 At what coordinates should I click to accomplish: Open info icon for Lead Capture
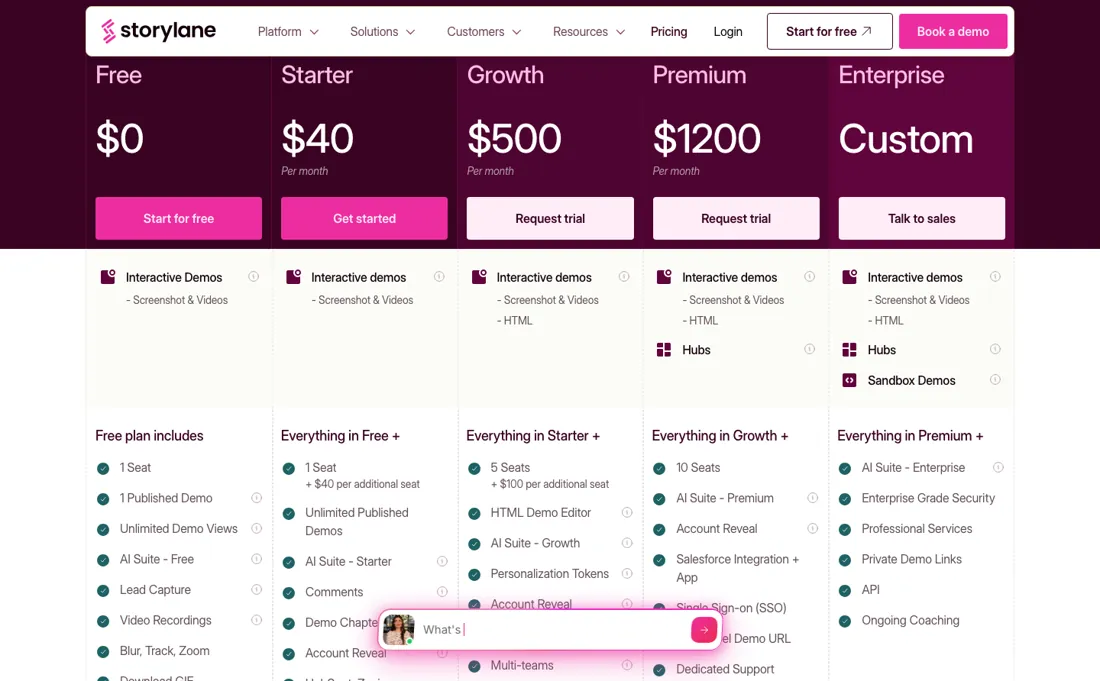[x=257, y=590]
